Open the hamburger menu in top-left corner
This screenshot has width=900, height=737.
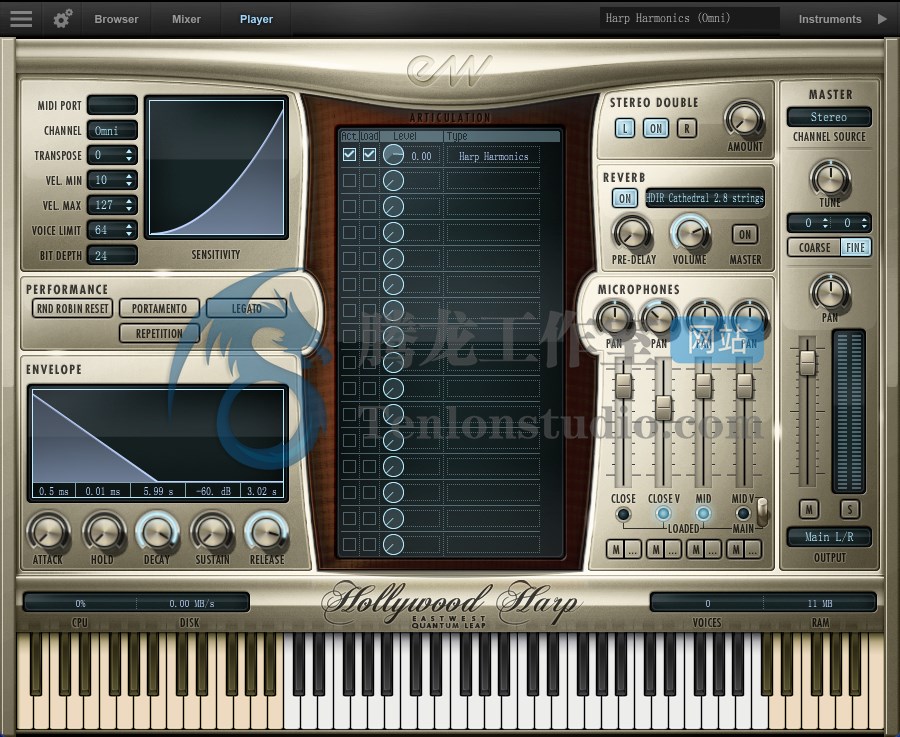(x=21, y=18)
